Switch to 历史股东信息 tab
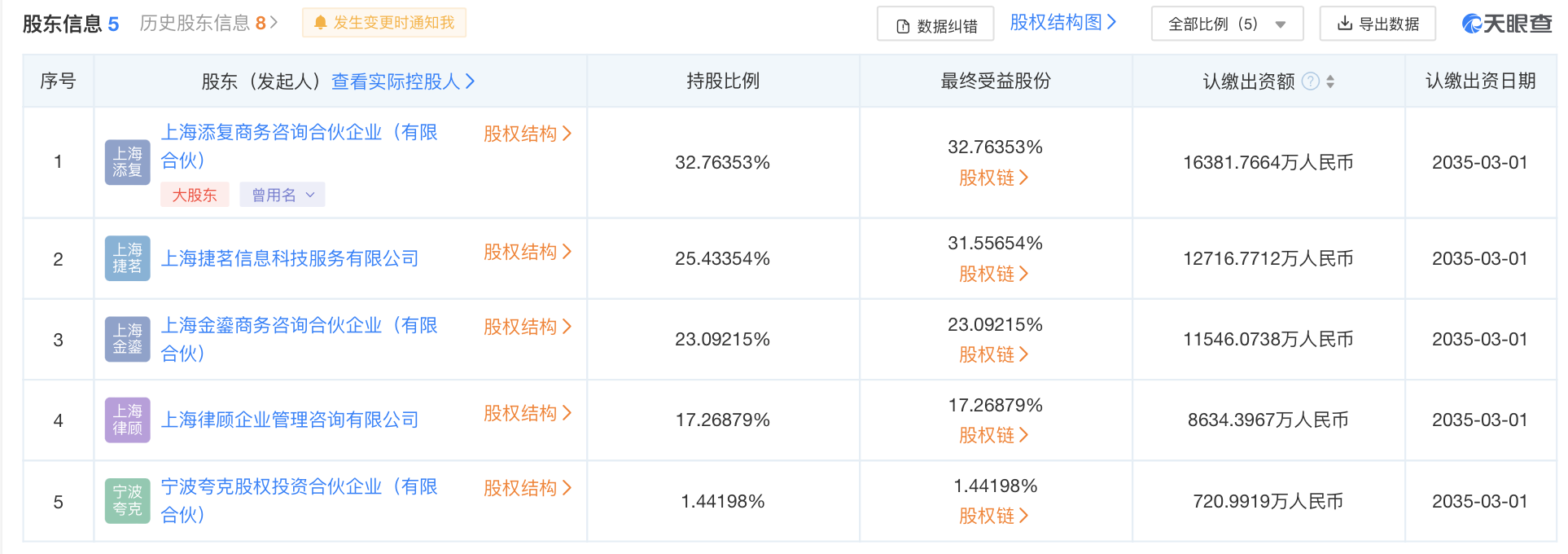Screen dimensions: 1568x554 coord(208,23)
